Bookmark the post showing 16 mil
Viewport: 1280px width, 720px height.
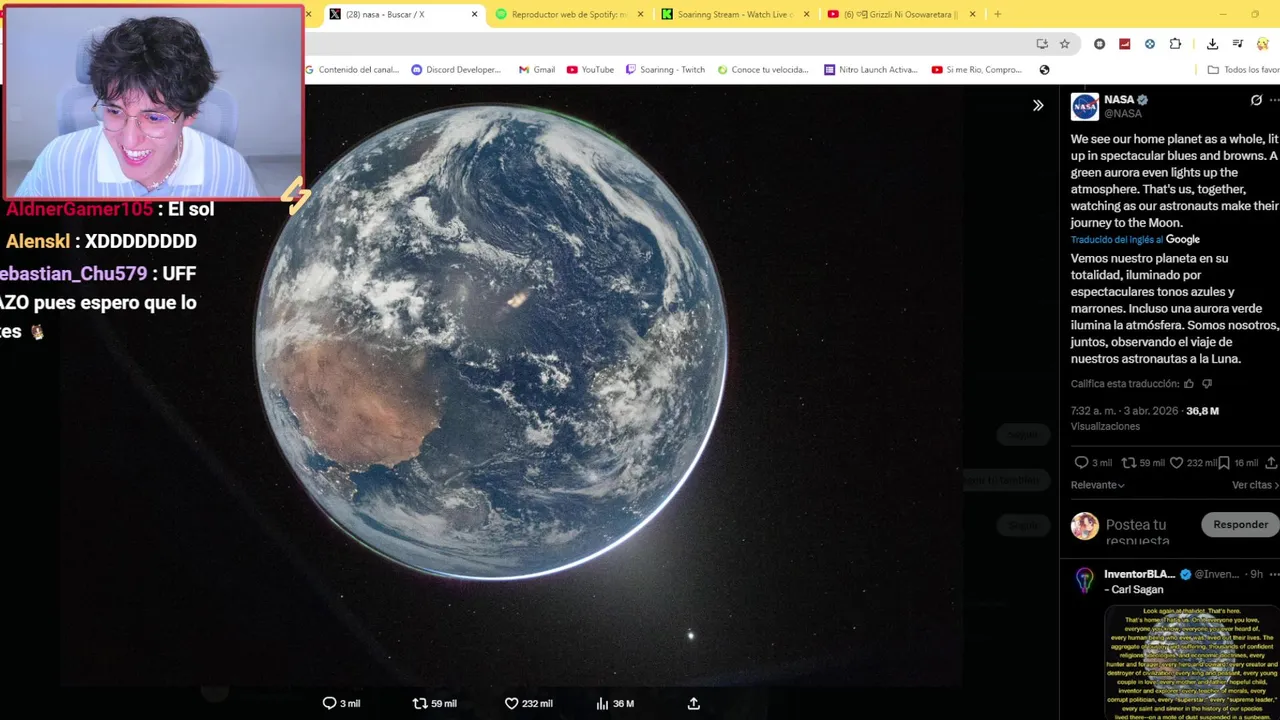tap(1224, 463)
